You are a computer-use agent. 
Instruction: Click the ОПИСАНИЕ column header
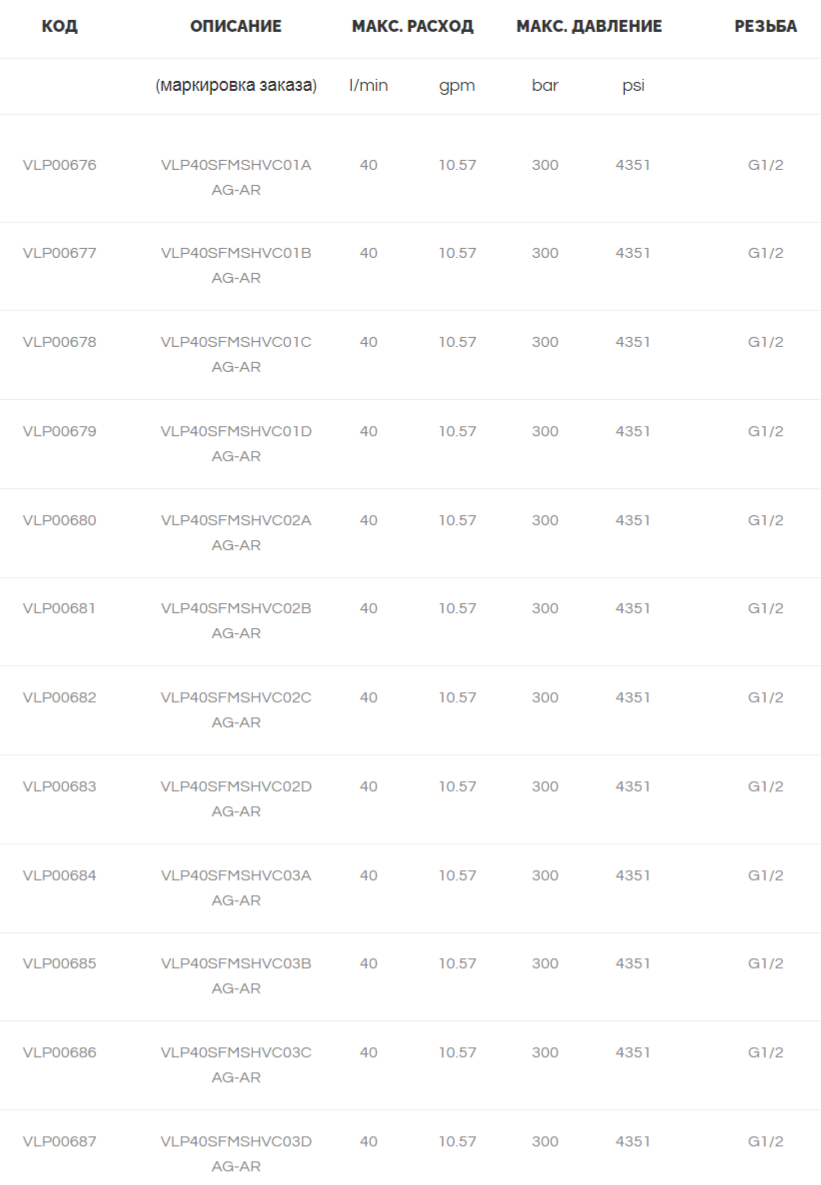coord(236,26)
